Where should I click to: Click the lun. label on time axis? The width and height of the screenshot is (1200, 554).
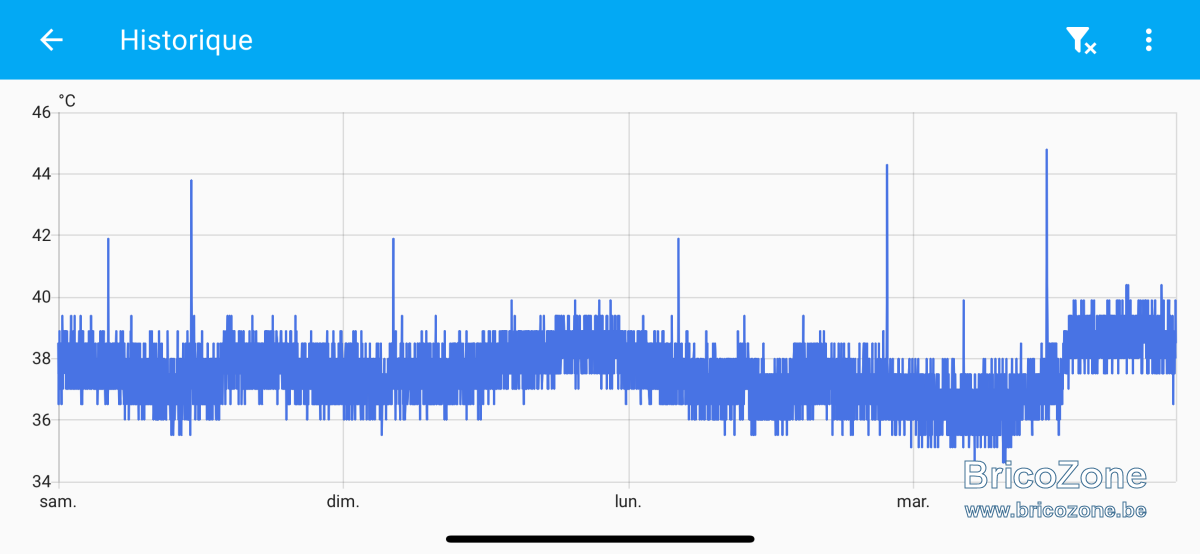(628, 501)
